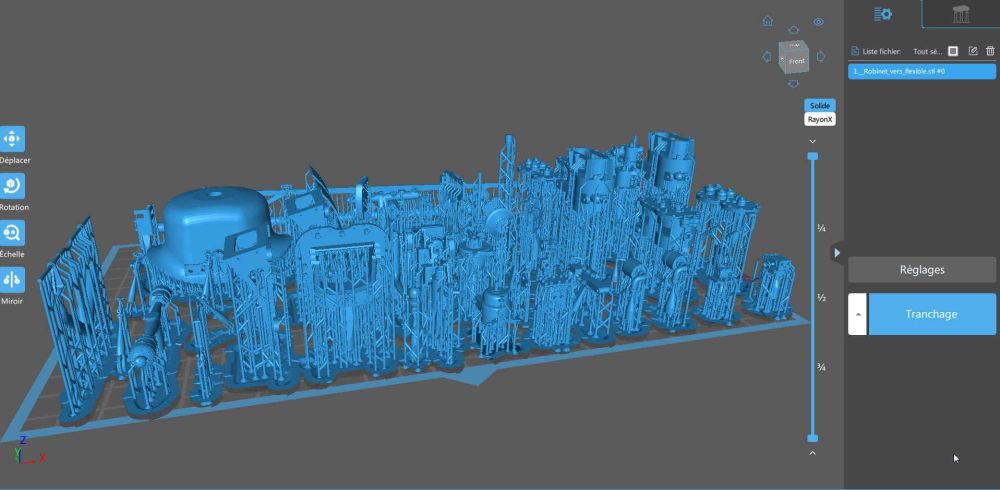
Task: Select the Miroir mirror tool
Action: point(12,279)
